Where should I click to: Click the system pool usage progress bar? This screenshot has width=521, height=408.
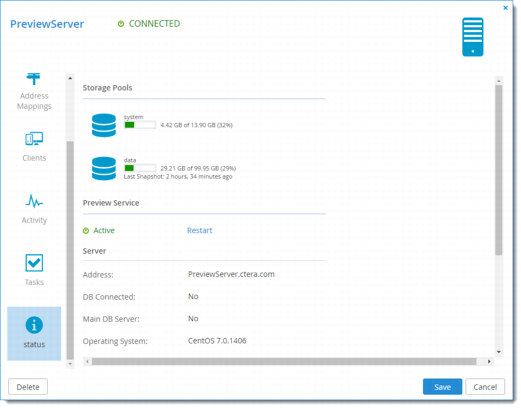140,125
